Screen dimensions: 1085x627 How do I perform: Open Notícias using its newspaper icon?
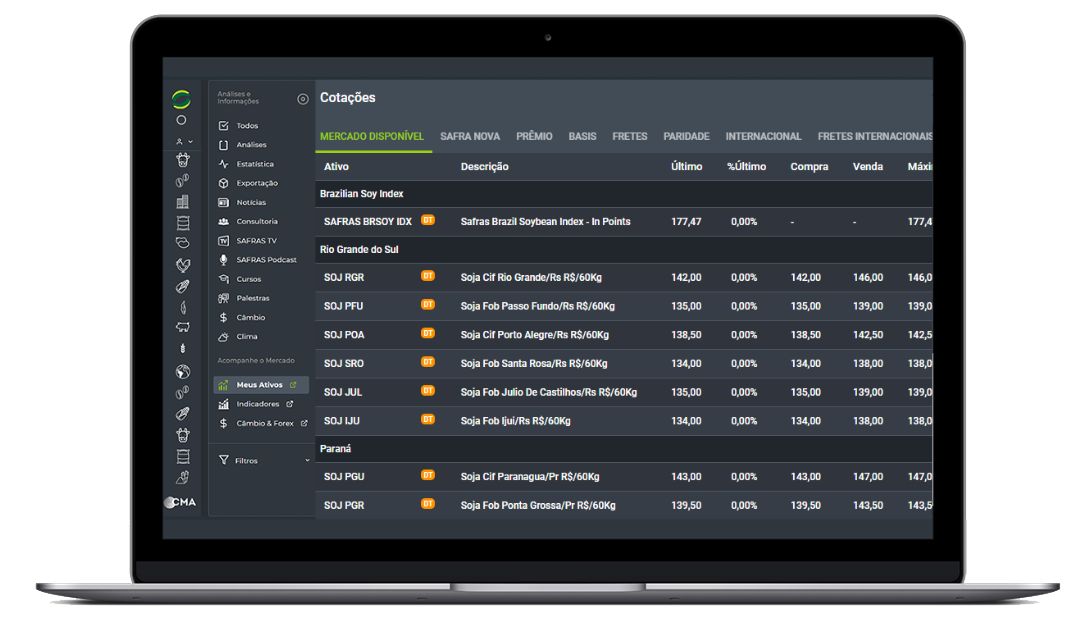[x=222, y=202]
